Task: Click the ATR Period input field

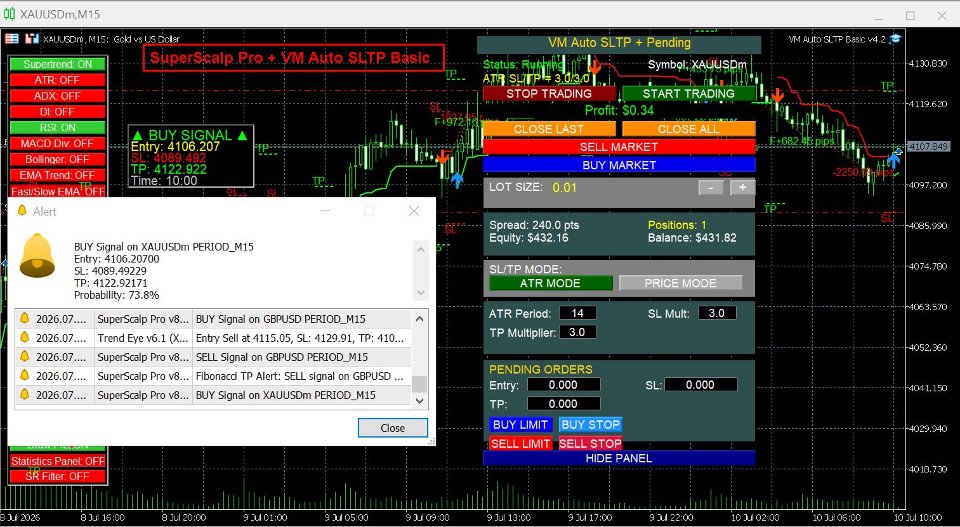Action: [x=577, y=313]
